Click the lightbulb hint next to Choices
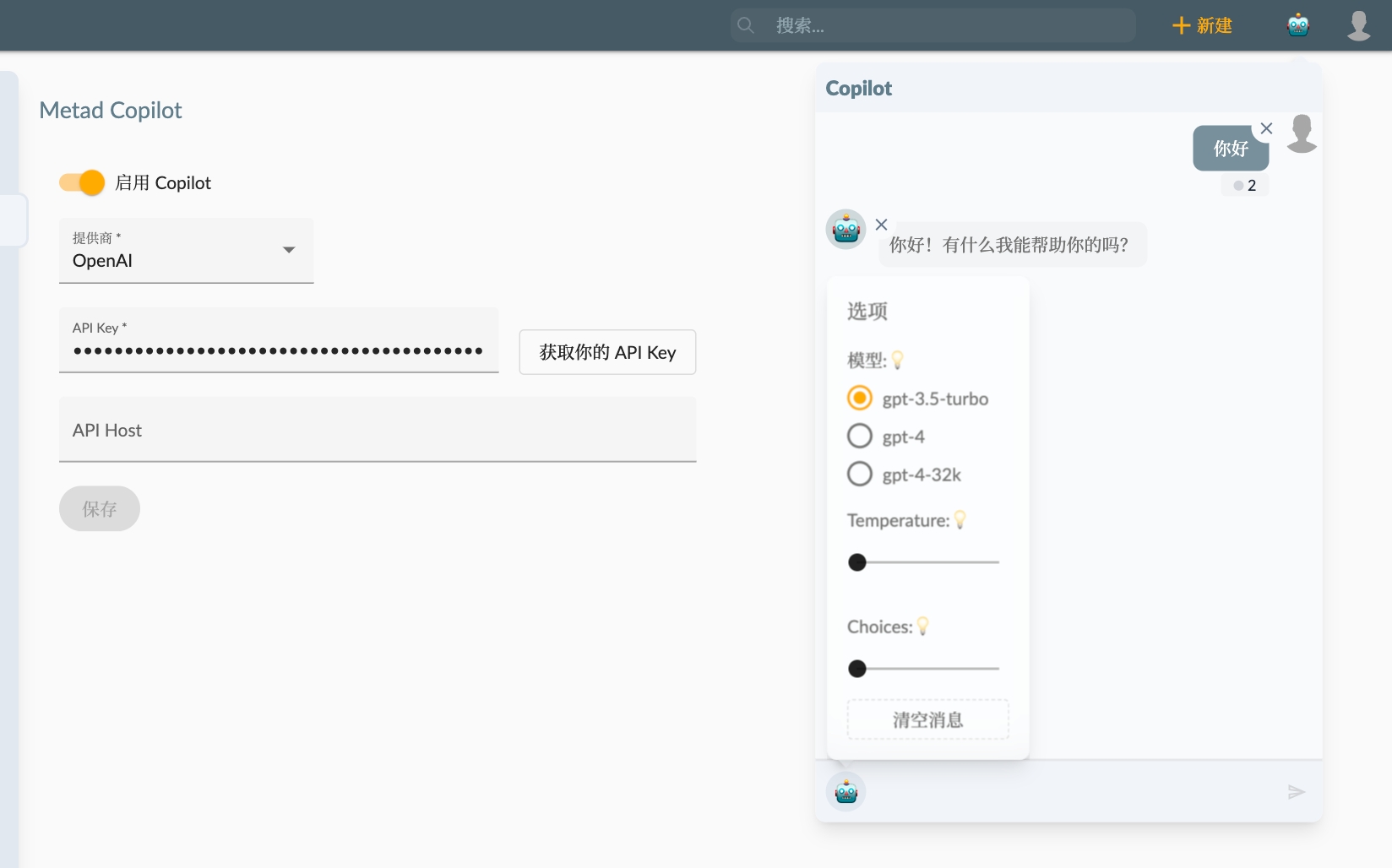The width and height of the screenshot is (1392, 868). tap(924, 627)
